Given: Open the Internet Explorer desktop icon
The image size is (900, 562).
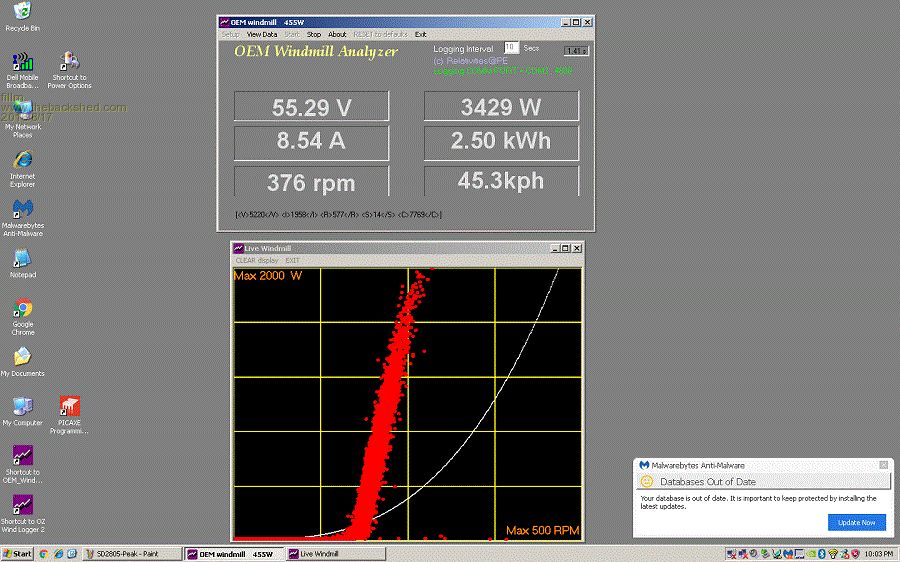Looking at the screenshot, I should tap(22, 160).
